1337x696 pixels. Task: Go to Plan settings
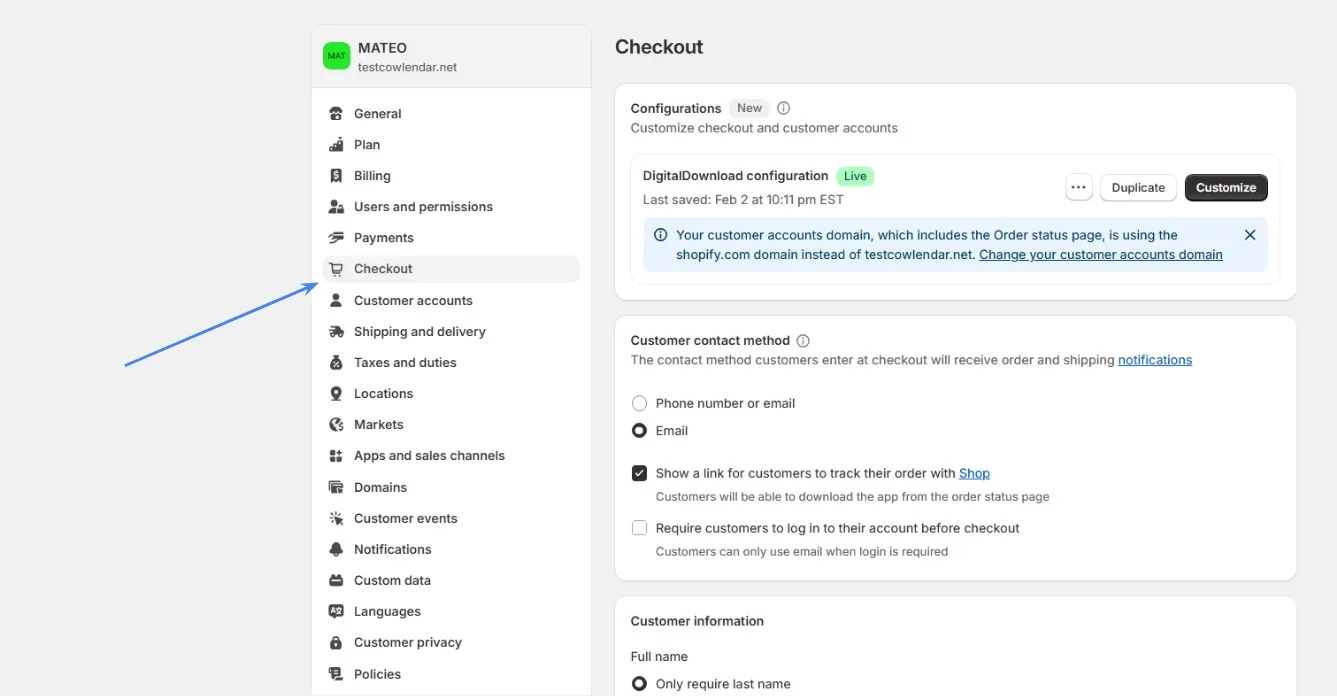click(451, 145)
